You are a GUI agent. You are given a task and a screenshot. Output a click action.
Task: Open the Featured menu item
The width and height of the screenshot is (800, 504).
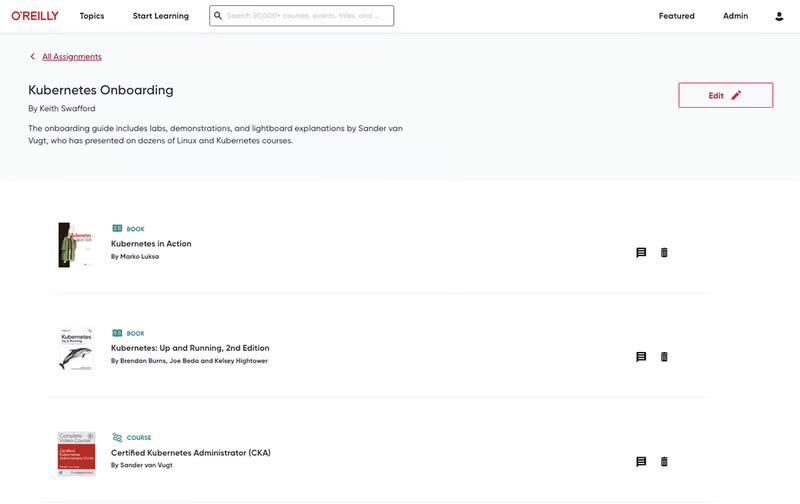(x=676, y=16)
